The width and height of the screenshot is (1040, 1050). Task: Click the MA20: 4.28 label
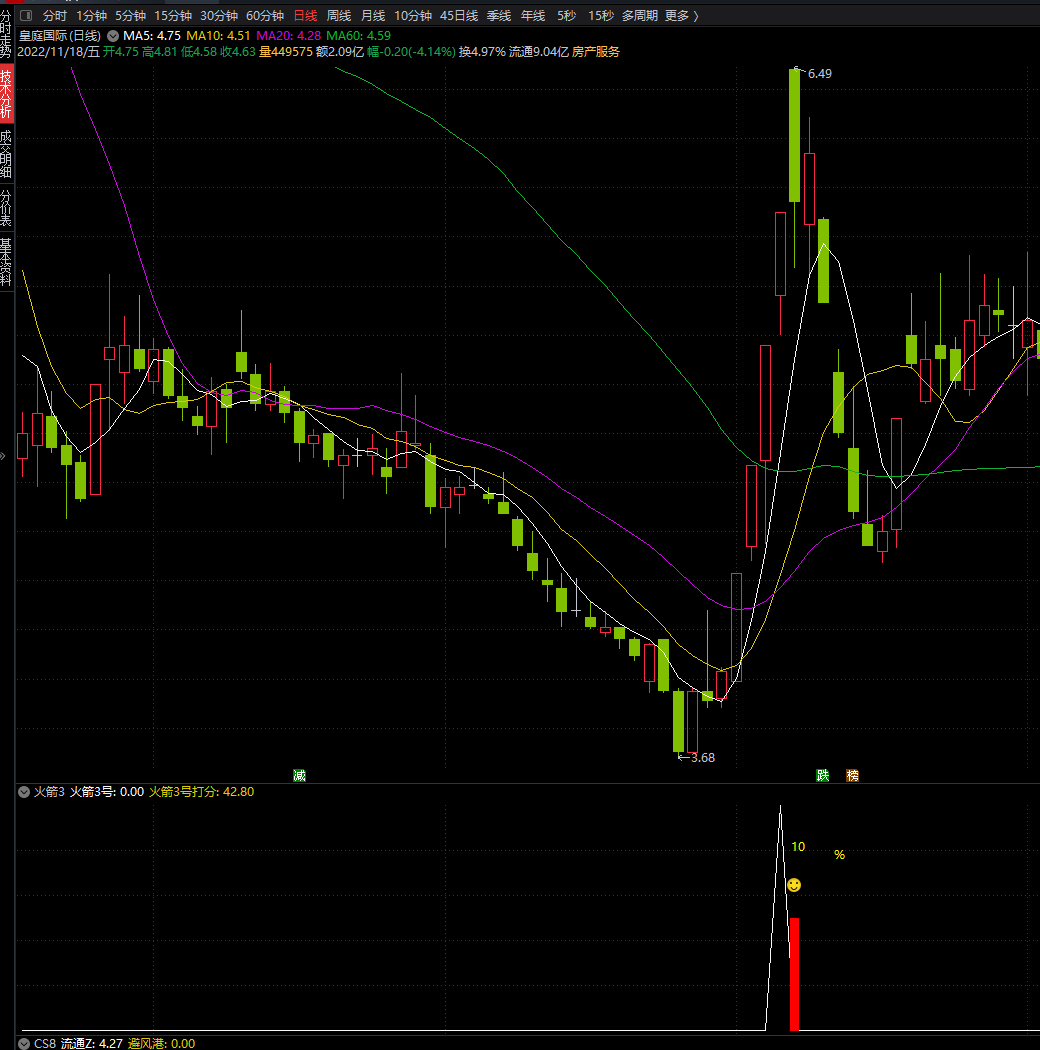289,36
